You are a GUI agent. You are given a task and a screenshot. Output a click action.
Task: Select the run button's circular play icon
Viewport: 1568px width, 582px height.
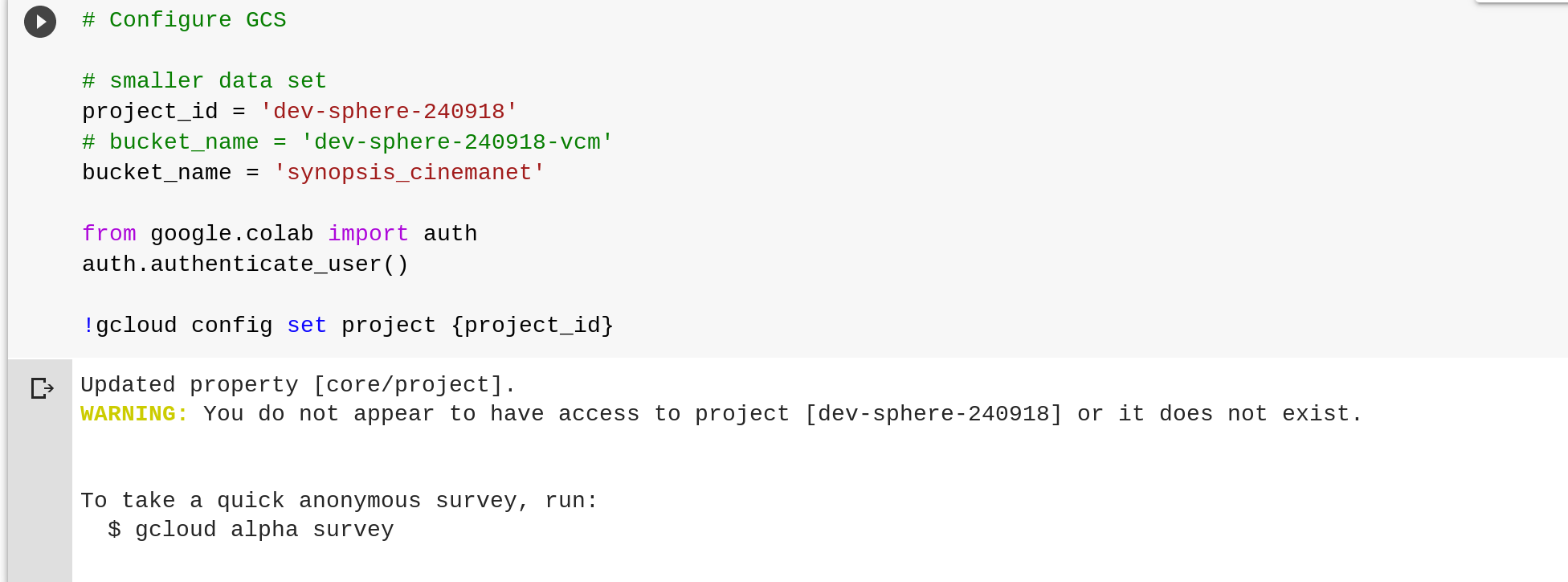[x=40, y=22]
